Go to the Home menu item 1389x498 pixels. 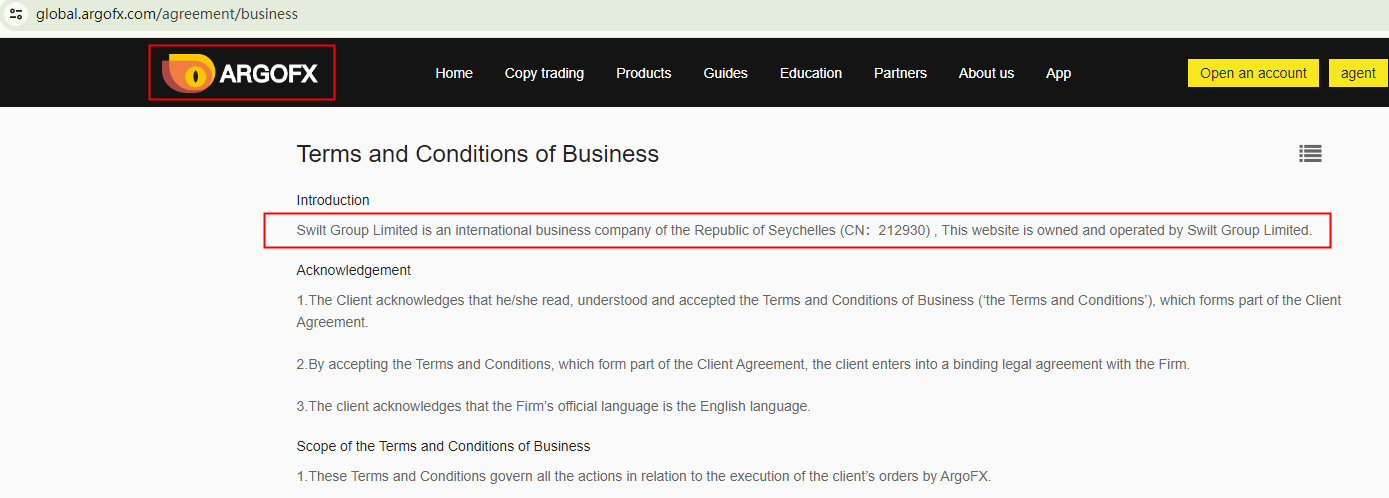[x=454, y=73]
